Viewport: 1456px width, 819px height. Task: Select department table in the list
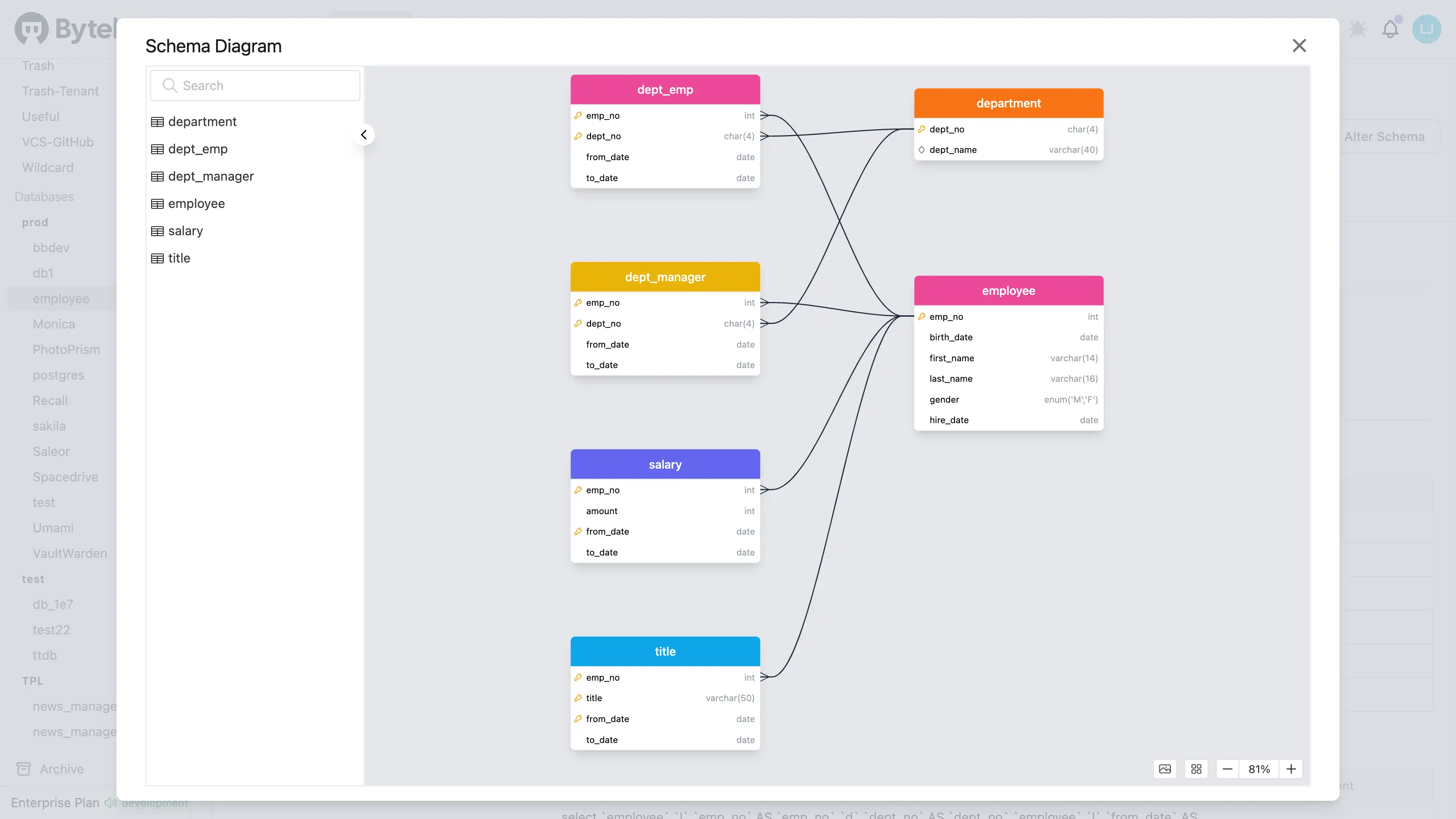202,121
